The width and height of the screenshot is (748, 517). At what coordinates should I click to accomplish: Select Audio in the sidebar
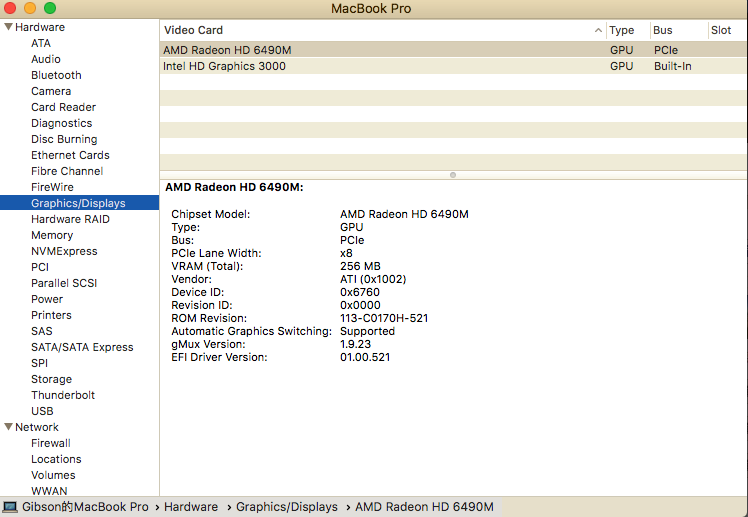tap(46, 59)
